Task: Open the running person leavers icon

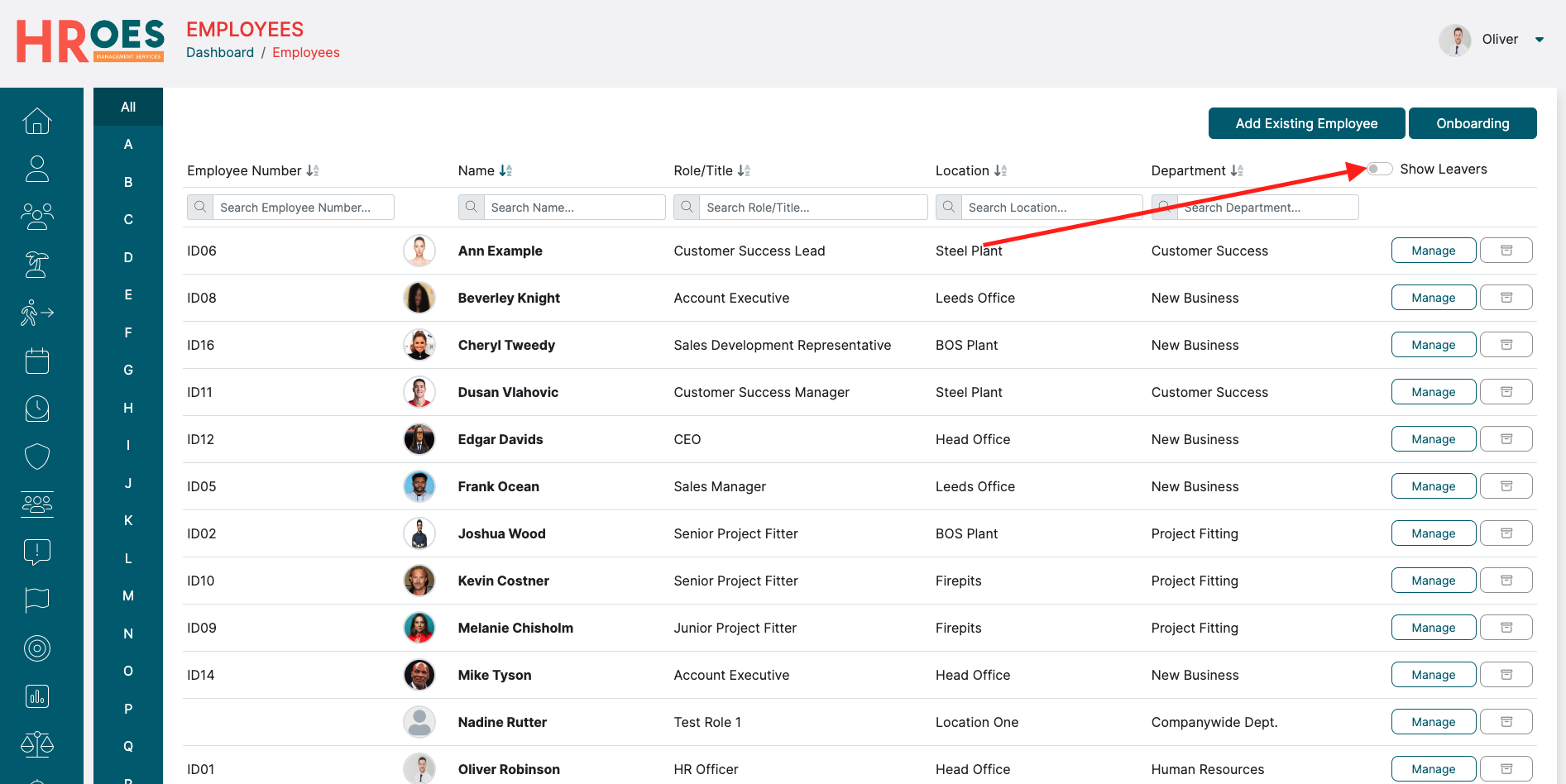Action: (37, 313)
